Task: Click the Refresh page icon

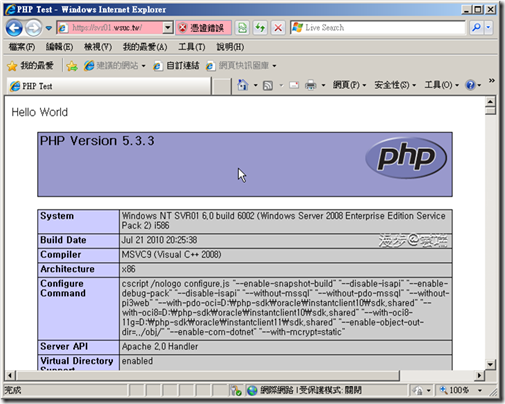Action: [260, 28]
